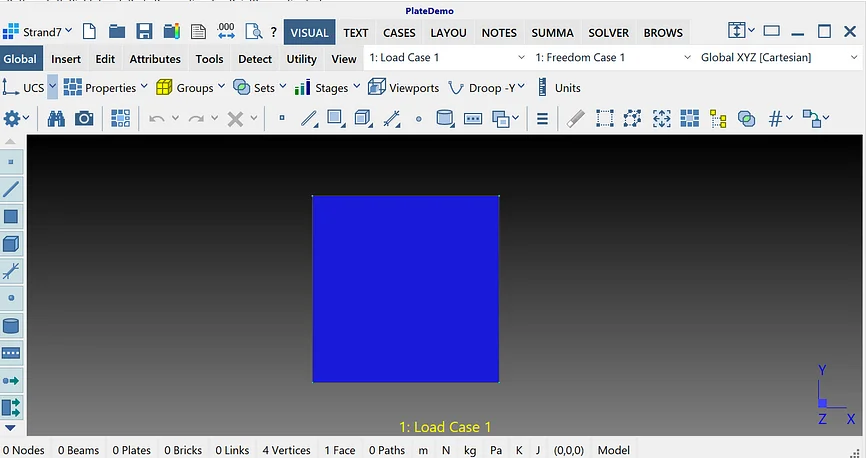Select the beam tool in left sidebar
This screenshot has width=866, height=458.
pyautogui.click(x=11, y=189)
